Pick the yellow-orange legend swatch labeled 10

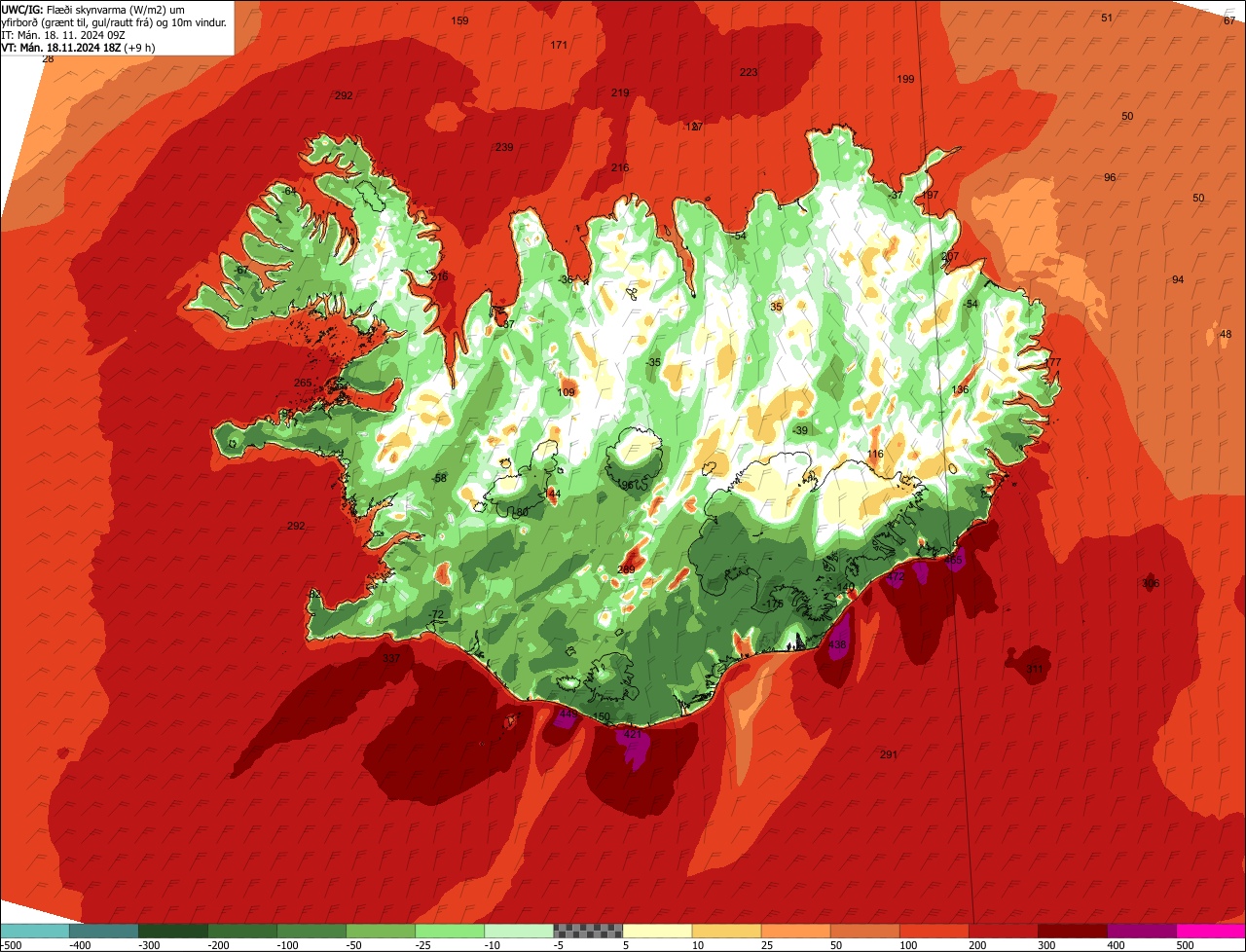726,931
